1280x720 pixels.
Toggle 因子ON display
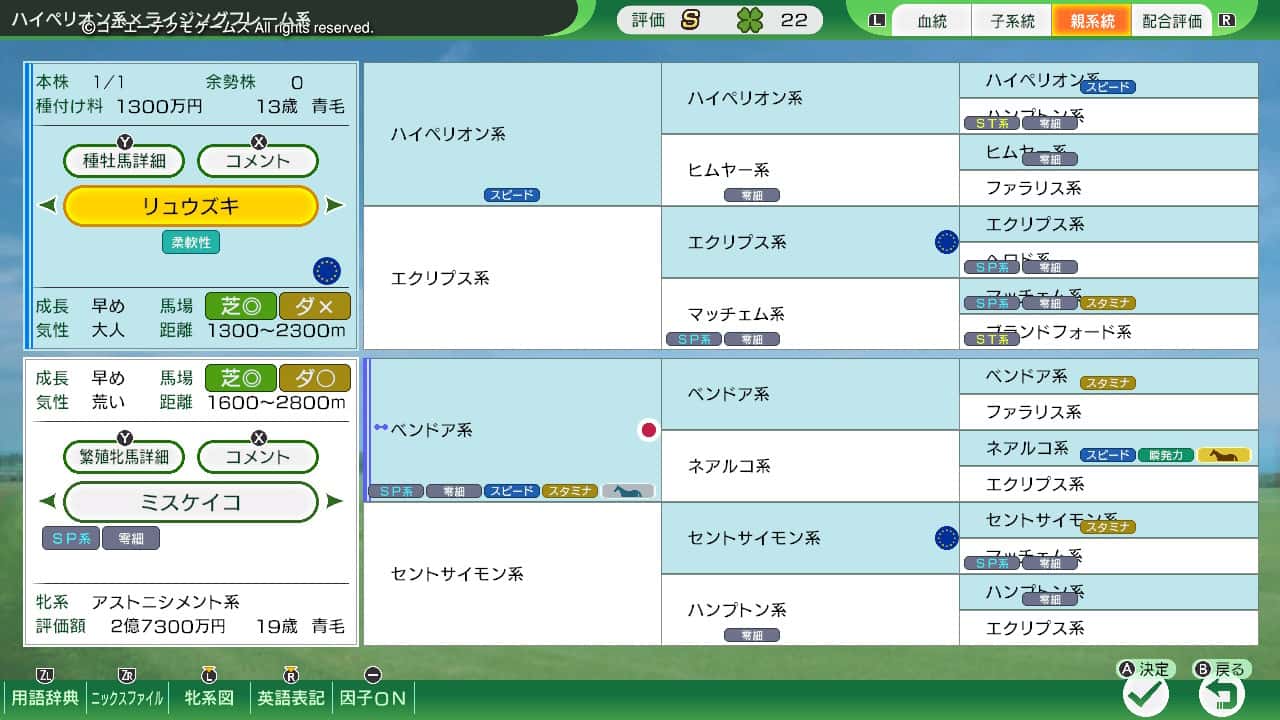tap(372, 700)
